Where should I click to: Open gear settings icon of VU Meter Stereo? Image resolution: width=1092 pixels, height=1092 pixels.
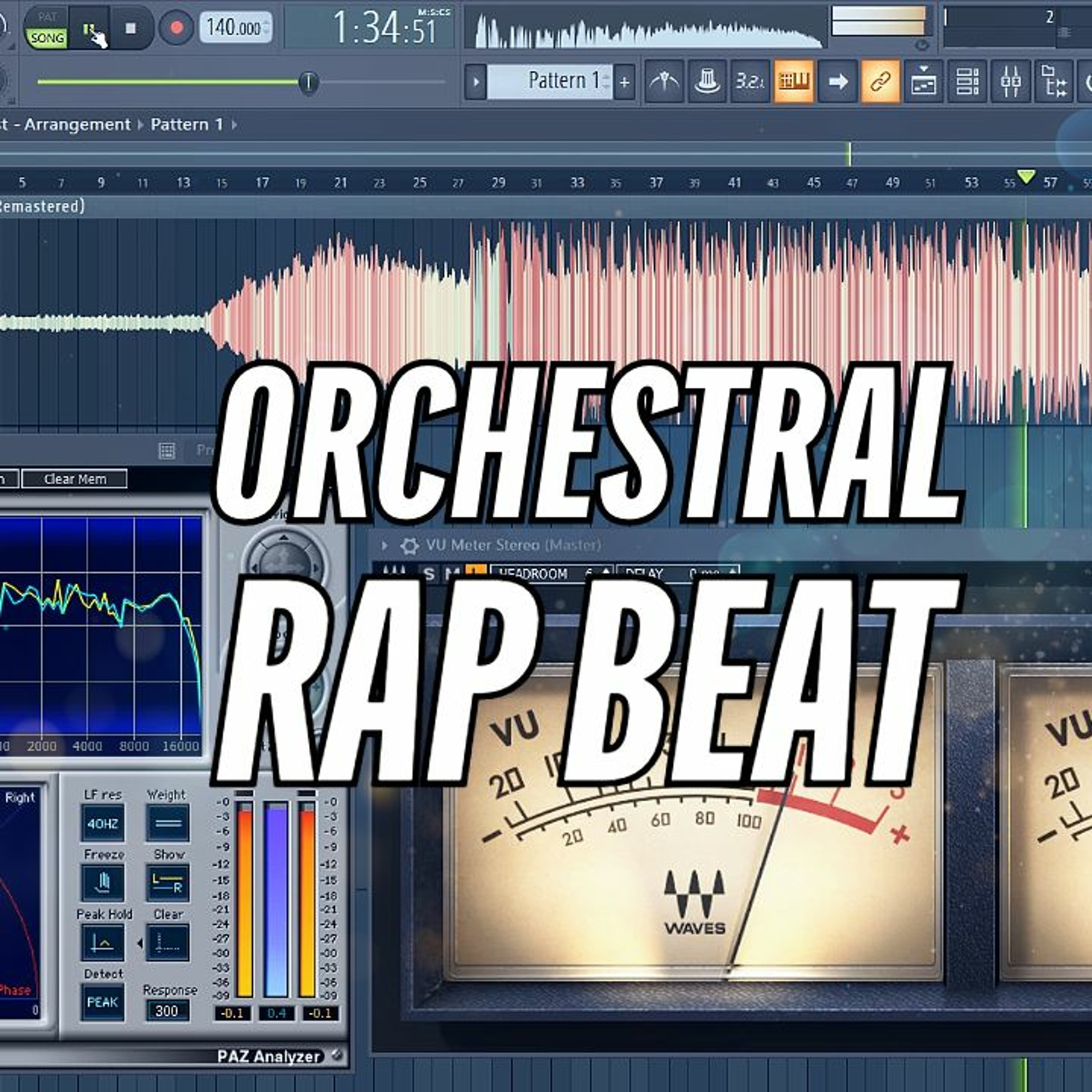409,545
